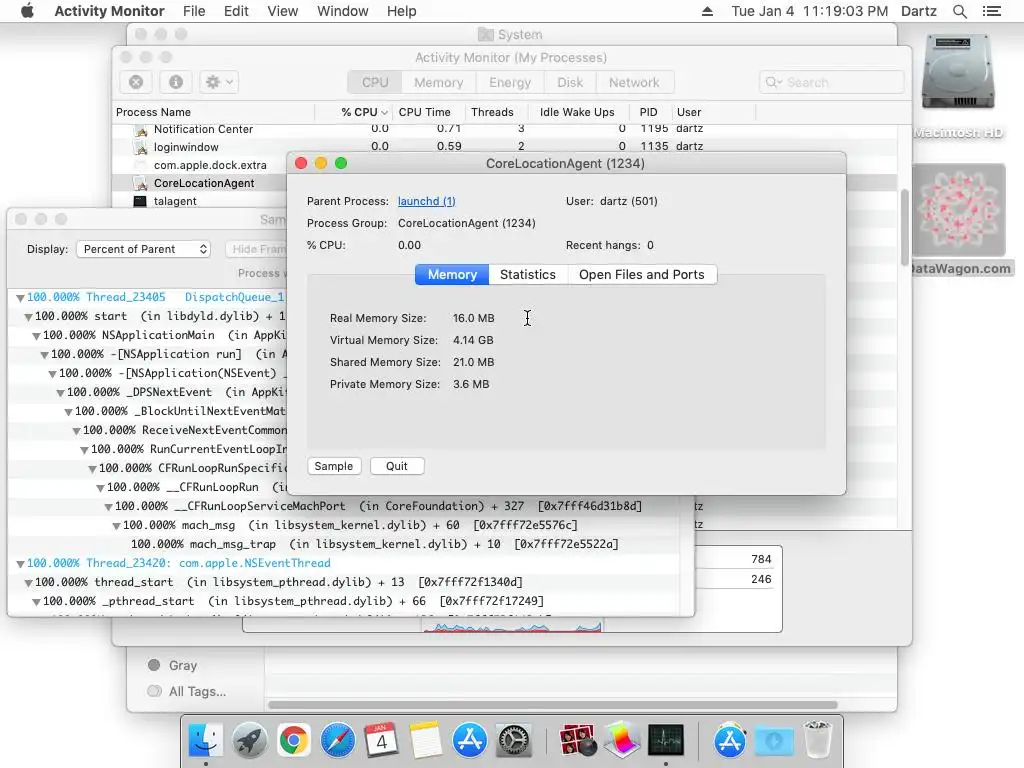Collapse thread_start row disclosure triangle
1024x768 pixels.
(28, 583)
